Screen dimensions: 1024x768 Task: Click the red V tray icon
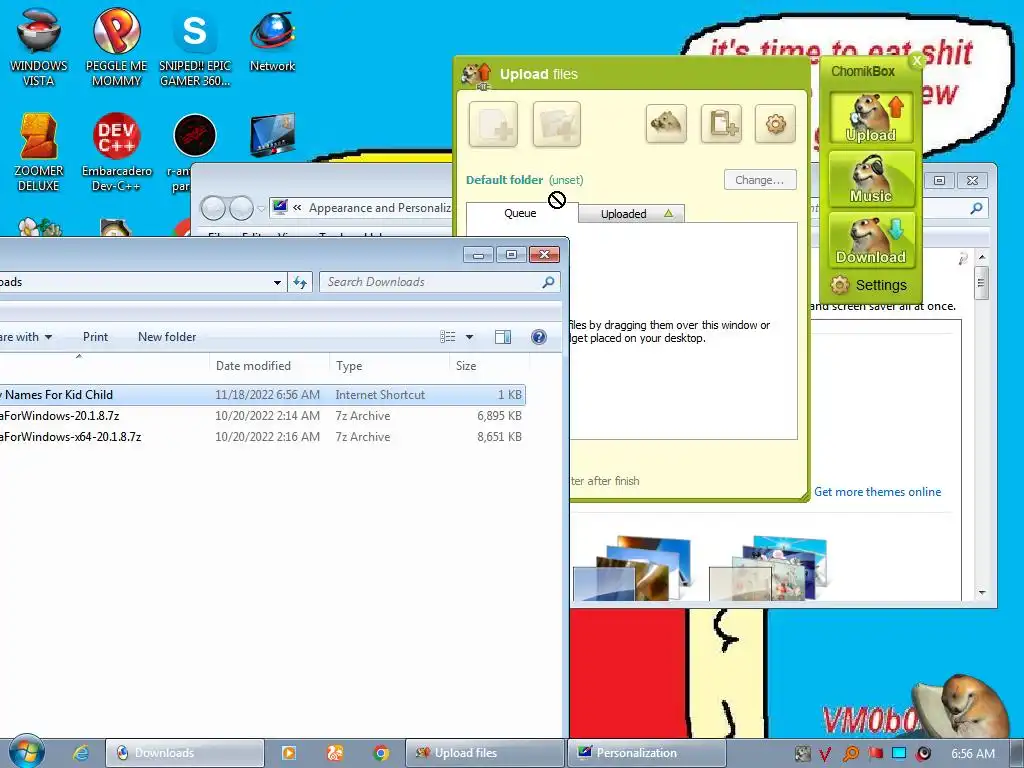825,754
